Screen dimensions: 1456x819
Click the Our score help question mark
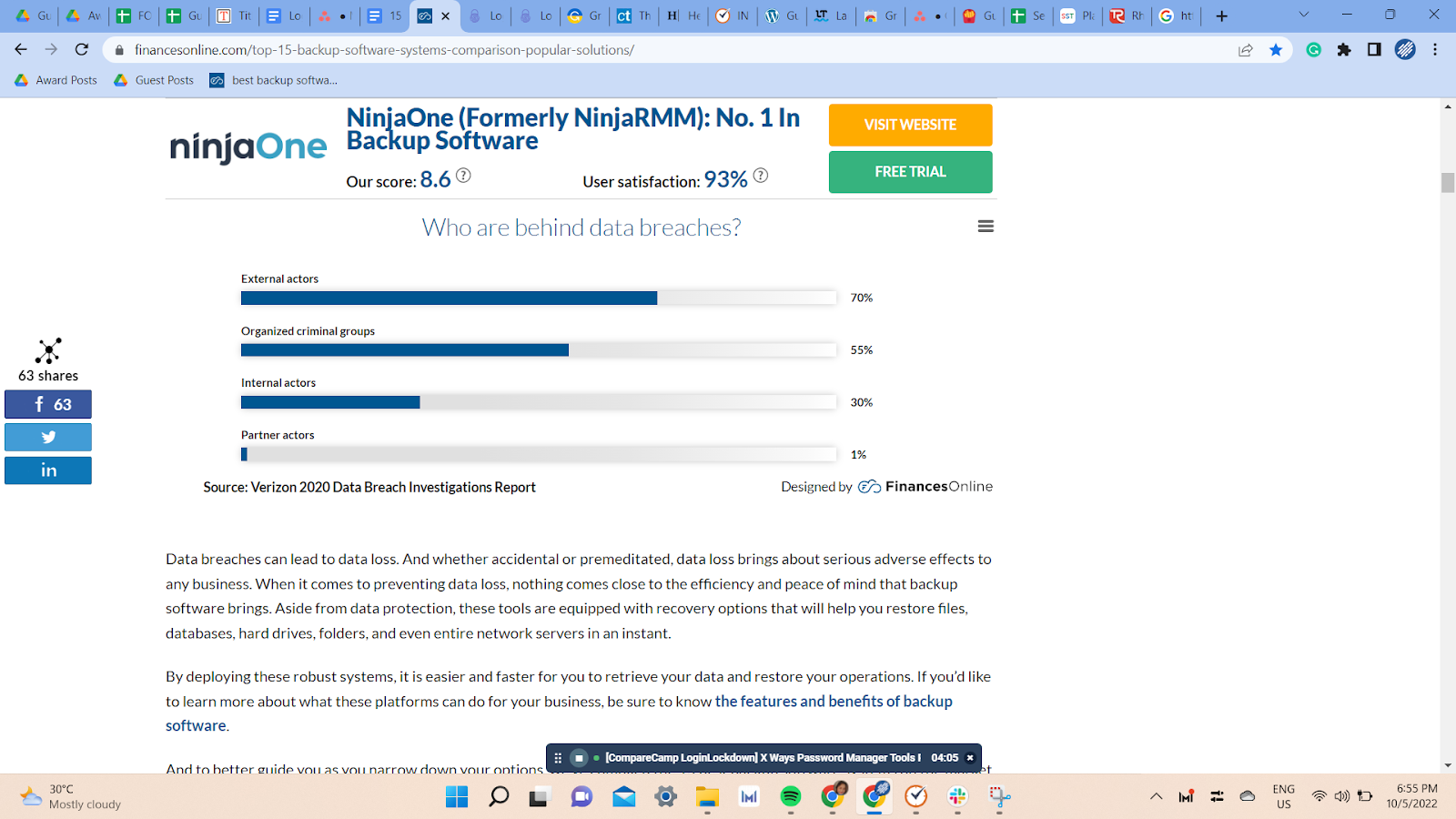(463, 176)
